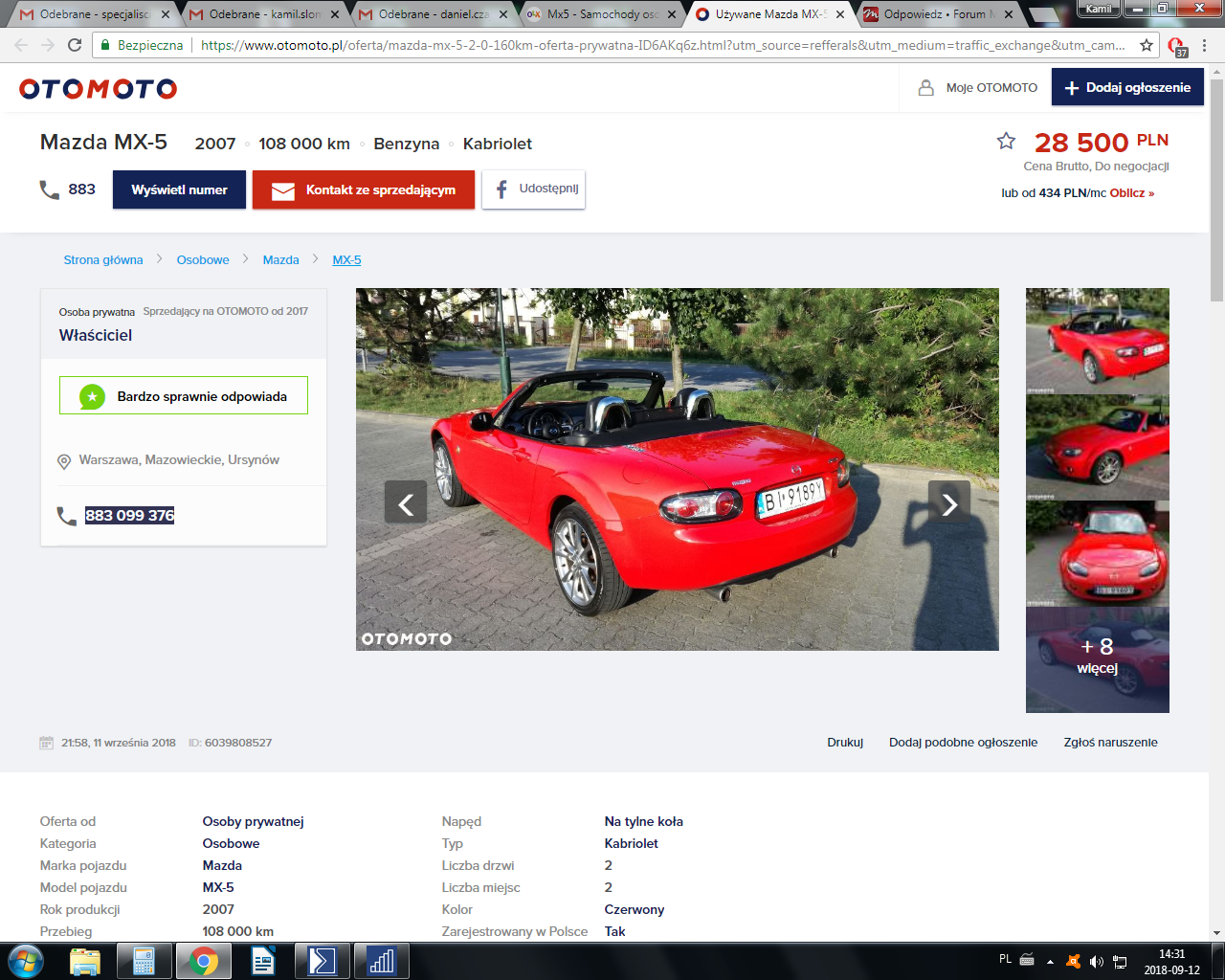Image resolution: width=1225 pixels, height=980 pixels.
Task: Click the Bardzo sprawnie odpowiada badge
Action: tap(184, 395)
